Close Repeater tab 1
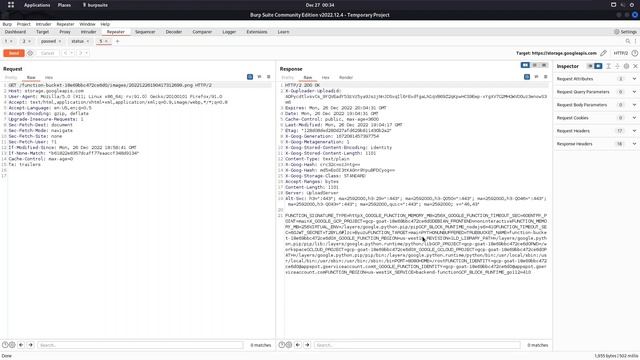 [11, 41]
